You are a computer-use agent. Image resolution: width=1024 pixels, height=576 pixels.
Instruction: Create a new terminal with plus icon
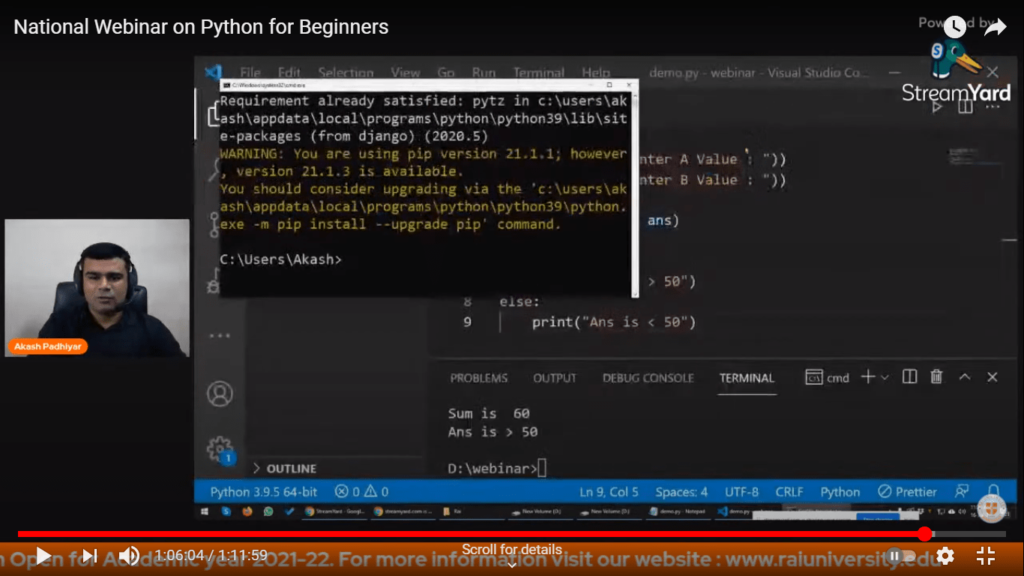(x=867, y=377)
